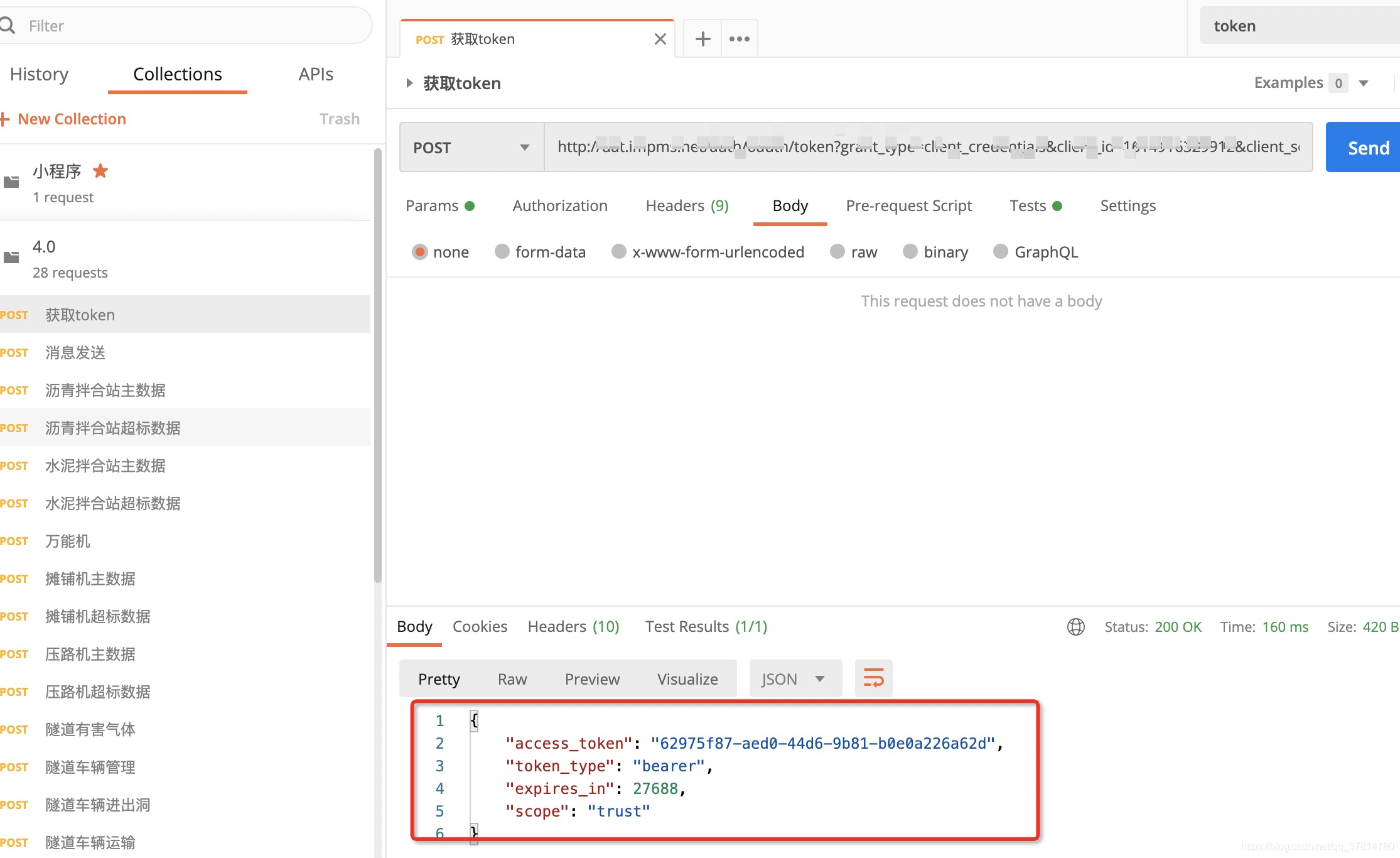Open the Test Results (1/1) tab
The image size is (1400, 858).
(x=706, y=627)
